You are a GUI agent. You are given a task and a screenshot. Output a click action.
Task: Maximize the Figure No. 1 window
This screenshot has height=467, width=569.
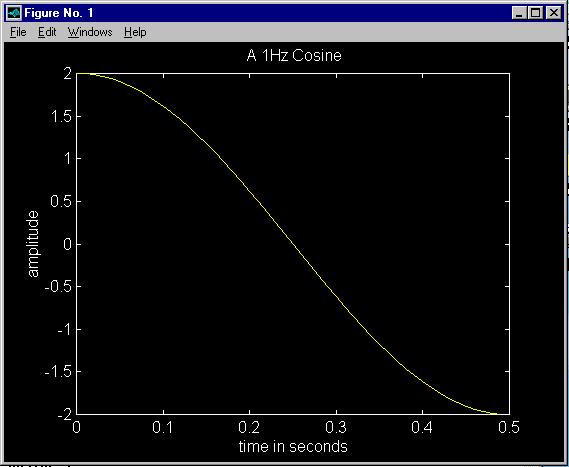[x=535, y=13]
